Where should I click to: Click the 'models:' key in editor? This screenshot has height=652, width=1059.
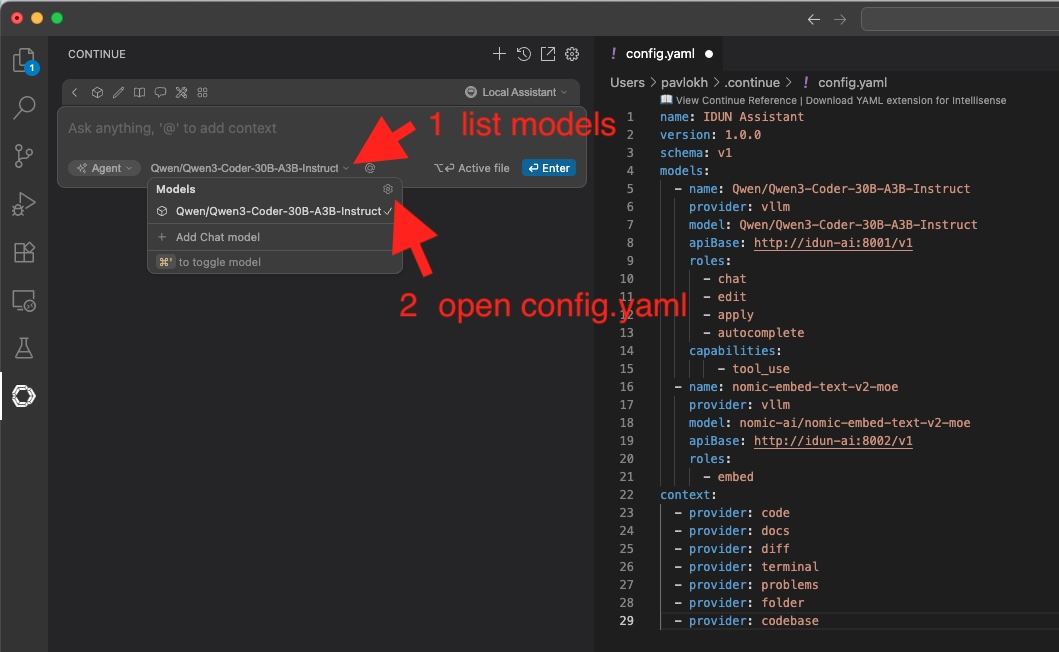tap(685, 171)
